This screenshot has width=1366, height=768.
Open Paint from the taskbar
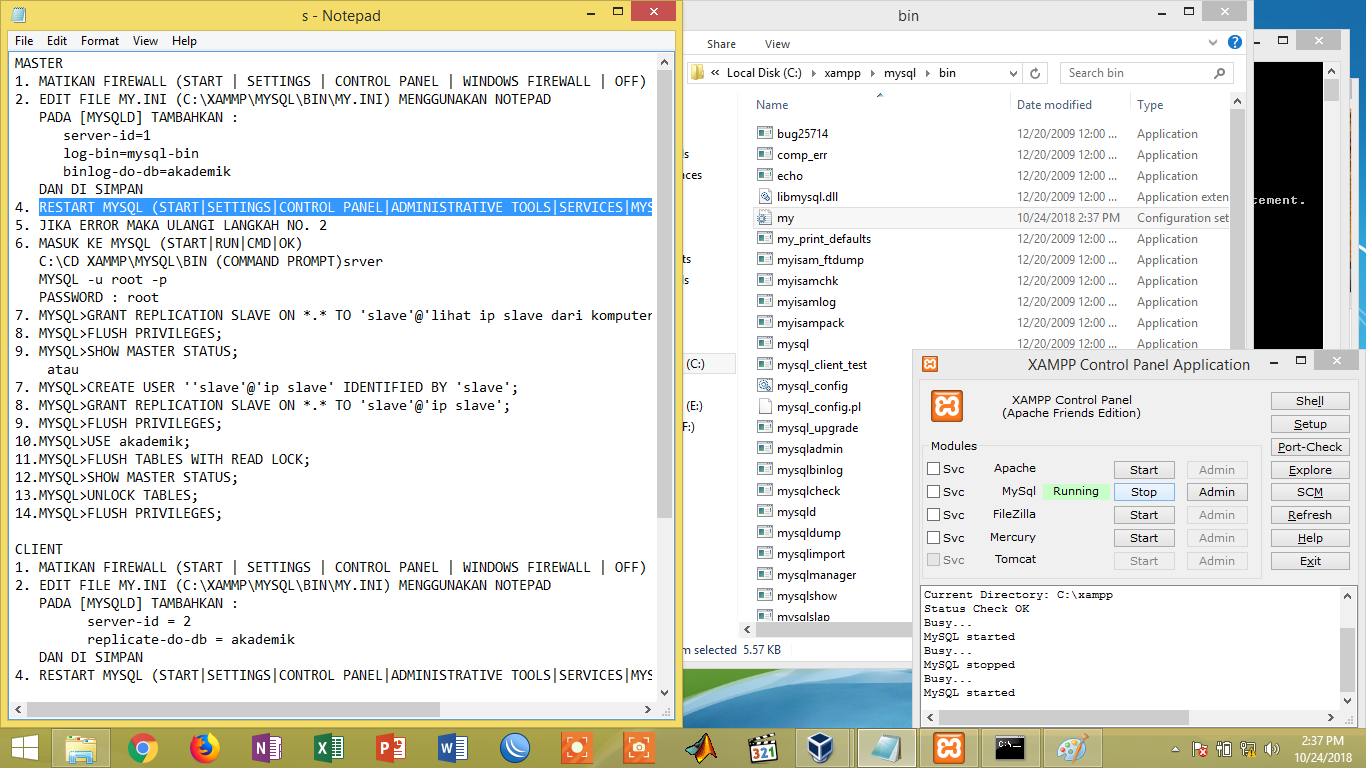tap(1072, 748)
